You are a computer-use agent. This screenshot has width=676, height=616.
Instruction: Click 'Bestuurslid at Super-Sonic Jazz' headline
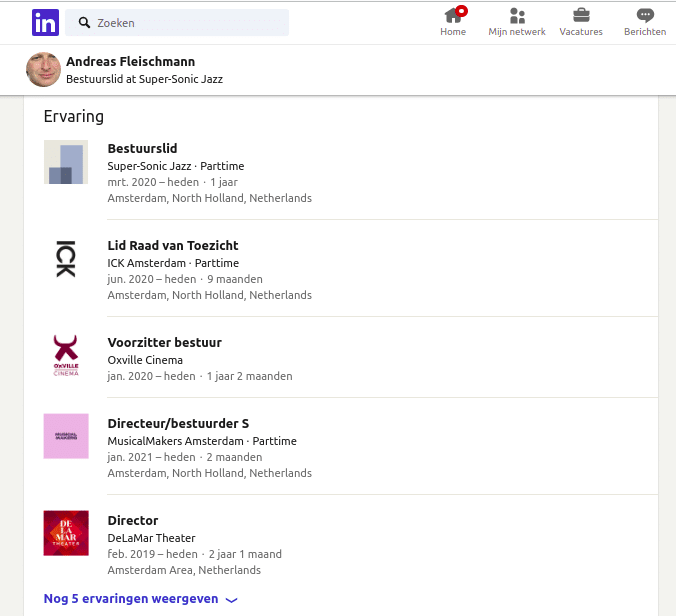144,79
